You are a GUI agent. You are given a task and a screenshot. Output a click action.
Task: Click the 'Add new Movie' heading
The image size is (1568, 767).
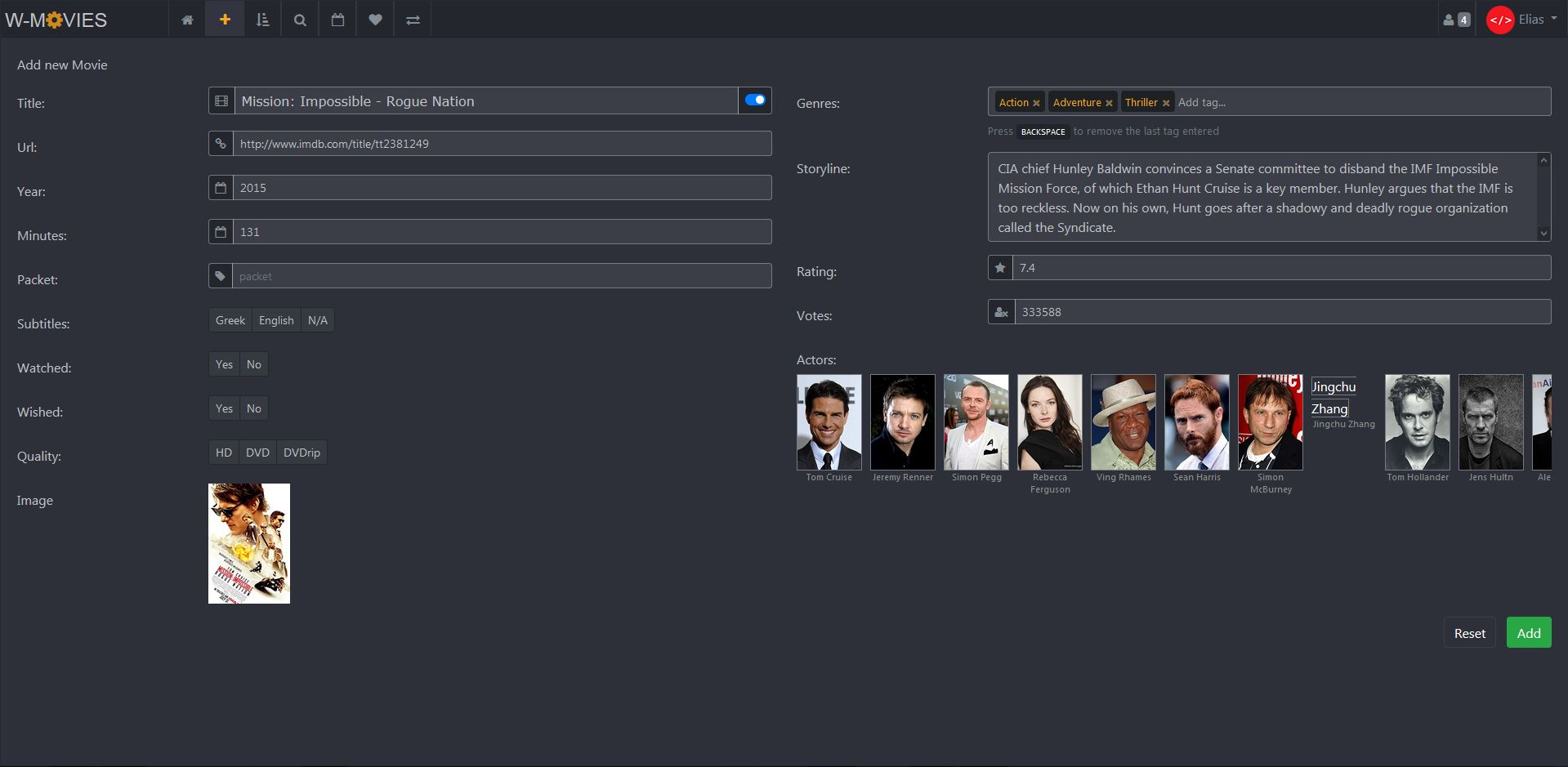62,65
